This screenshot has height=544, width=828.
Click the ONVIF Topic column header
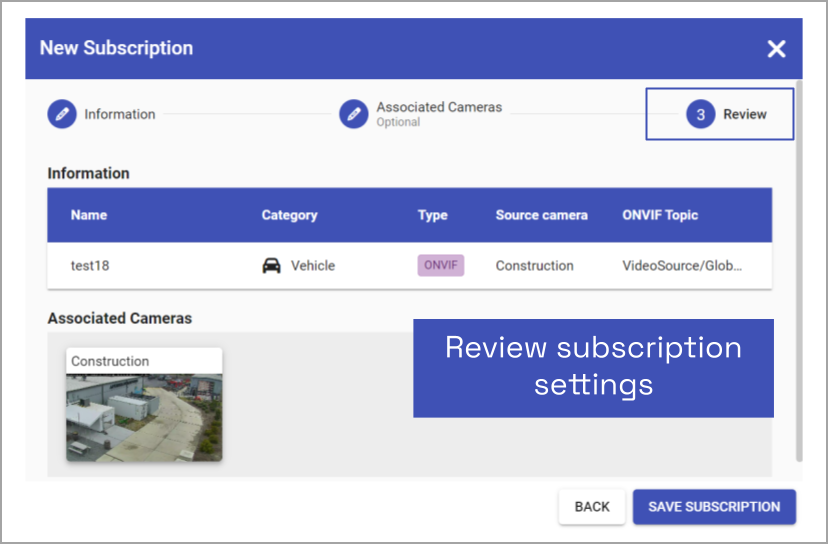[x=660, y=215]
